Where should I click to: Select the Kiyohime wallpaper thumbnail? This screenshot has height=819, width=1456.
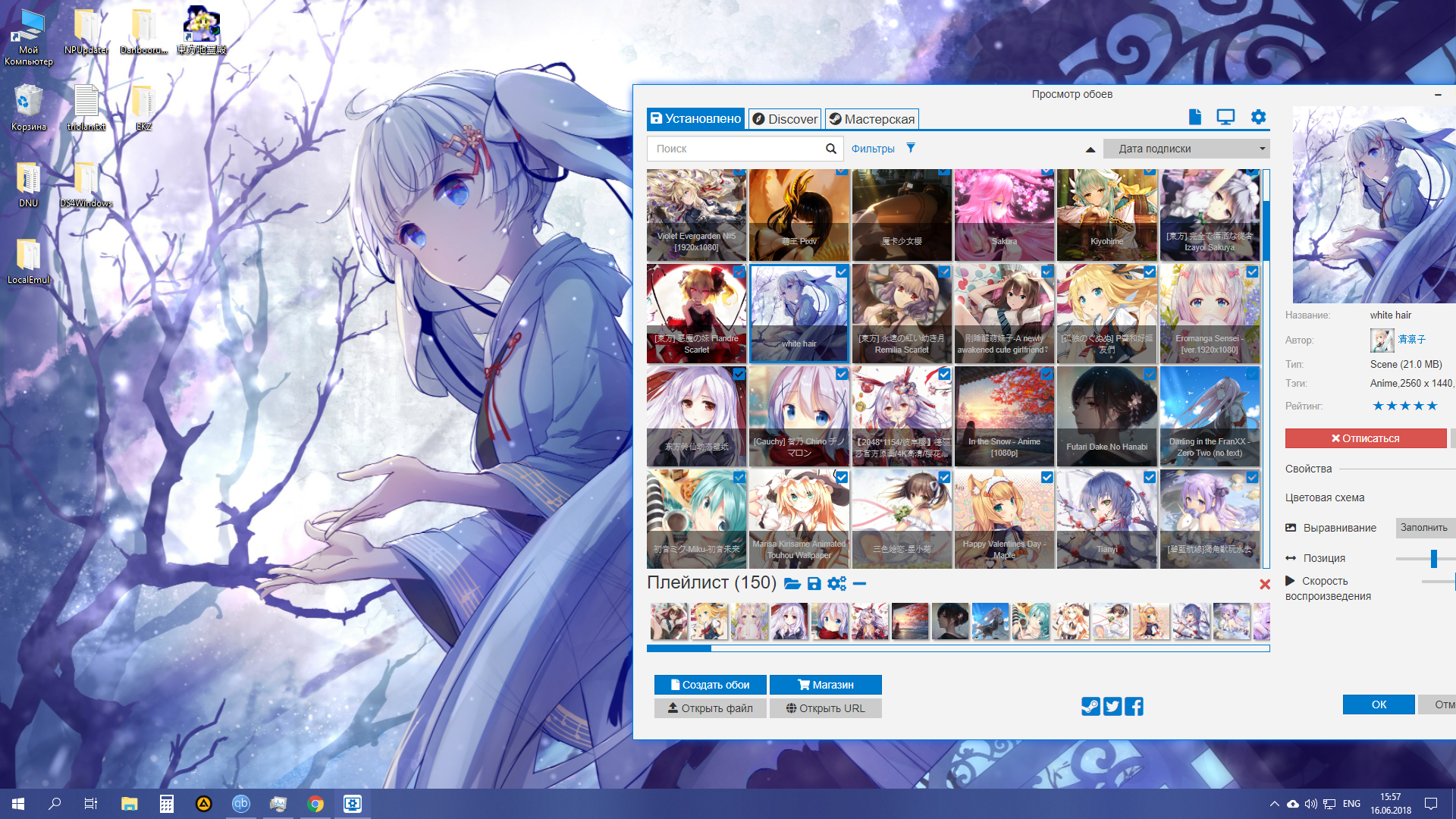[1106, 215]
